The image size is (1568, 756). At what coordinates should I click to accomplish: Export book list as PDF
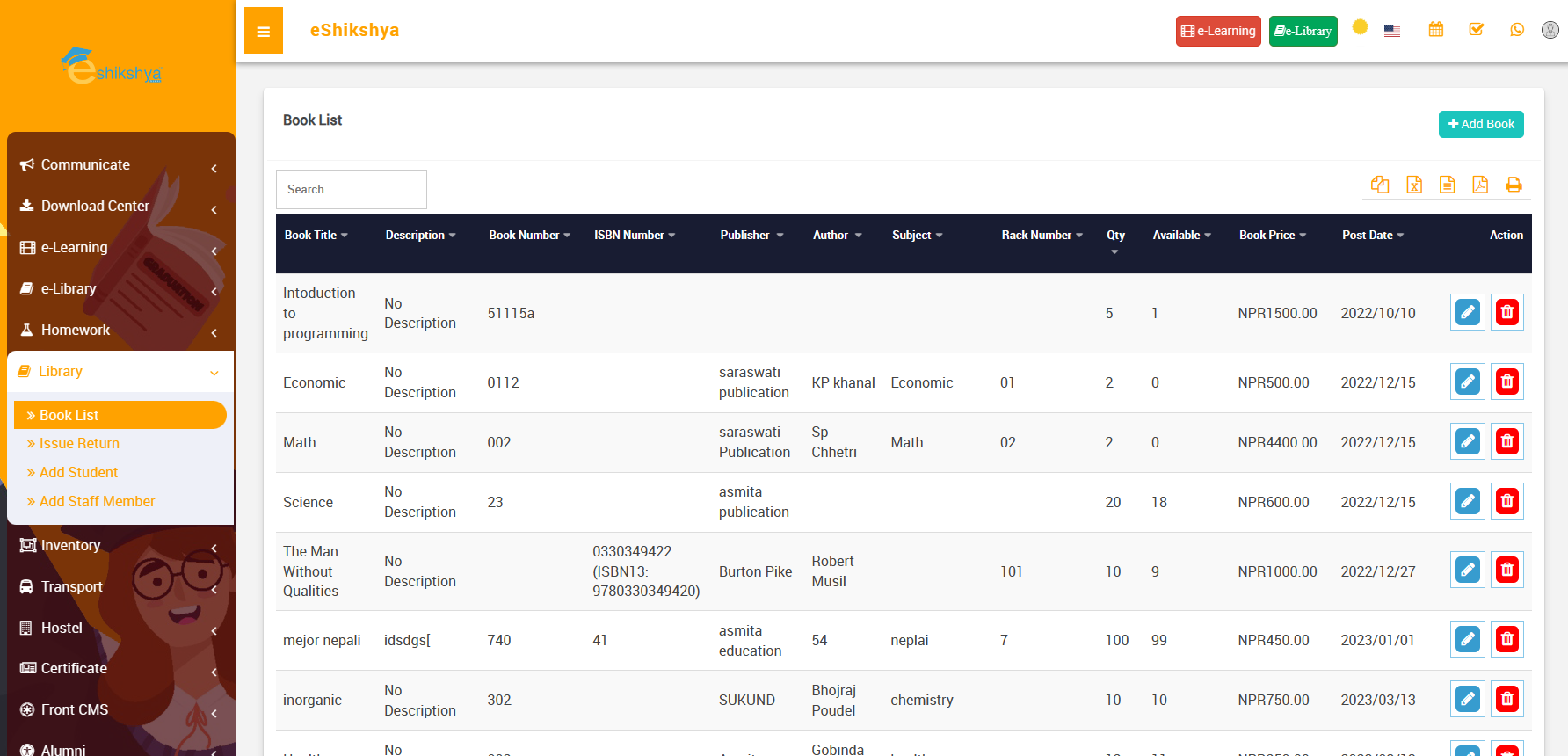point(1480,185)
